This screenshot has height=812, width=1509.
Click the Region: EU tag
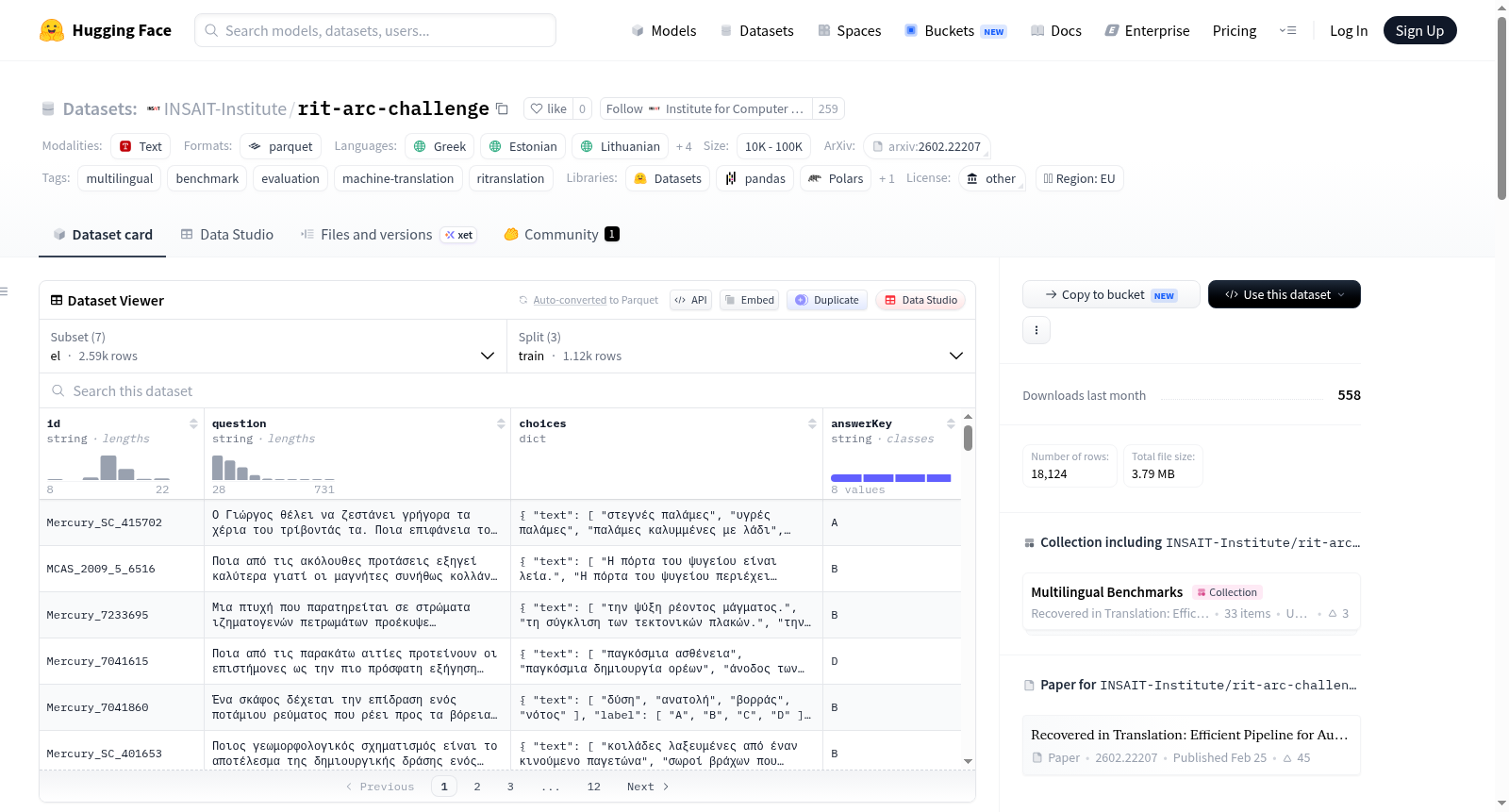coord(1080,179)
